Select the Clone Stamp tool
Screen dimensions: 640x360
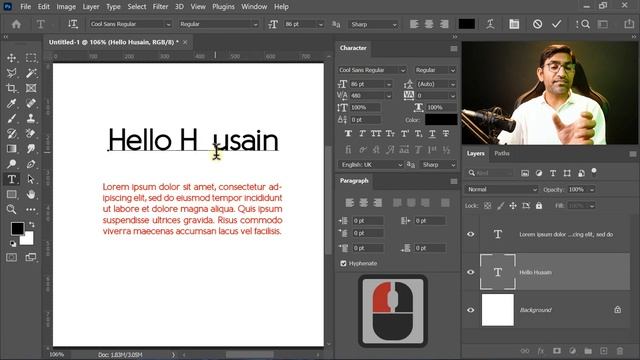pos(31,118)
